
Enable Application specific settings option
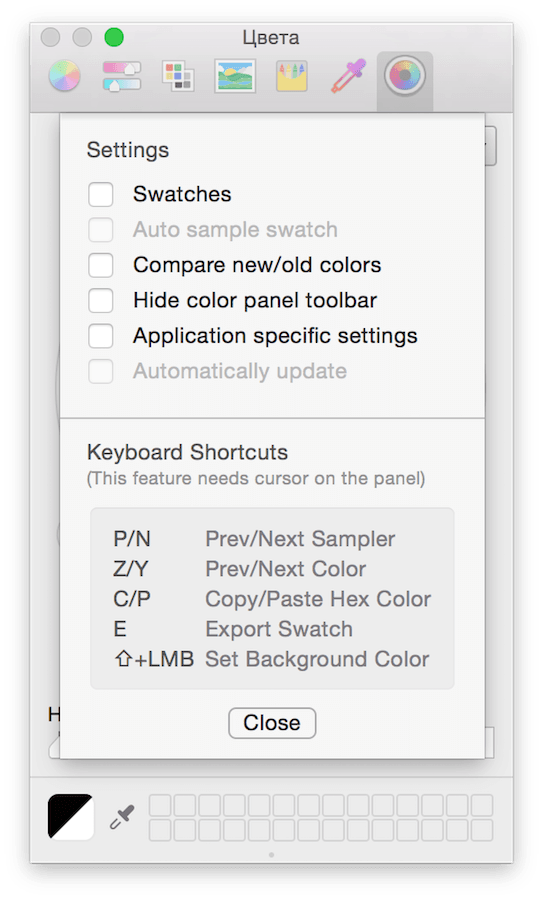click(100, 336)
